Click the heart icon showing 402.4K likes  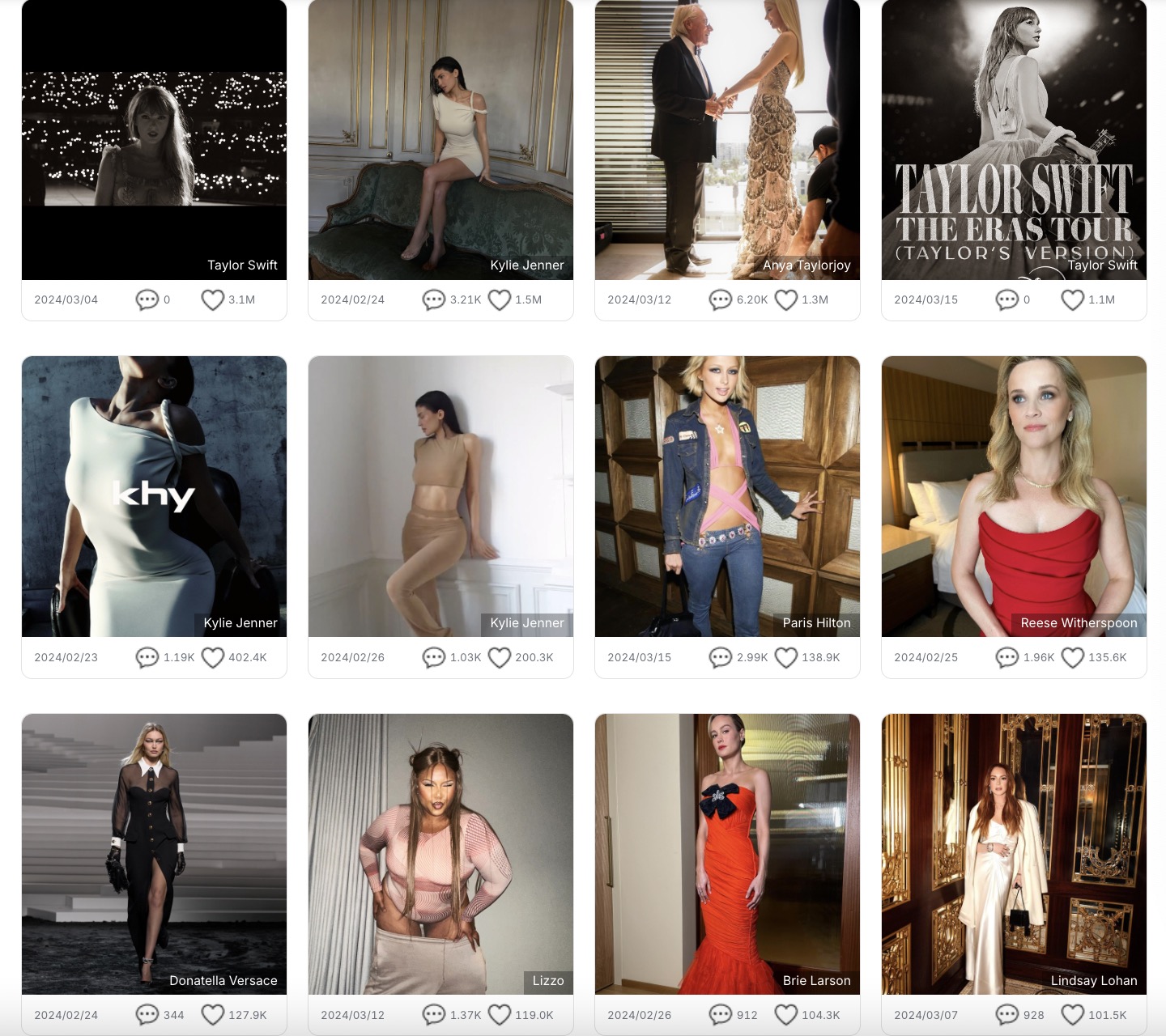212,658
